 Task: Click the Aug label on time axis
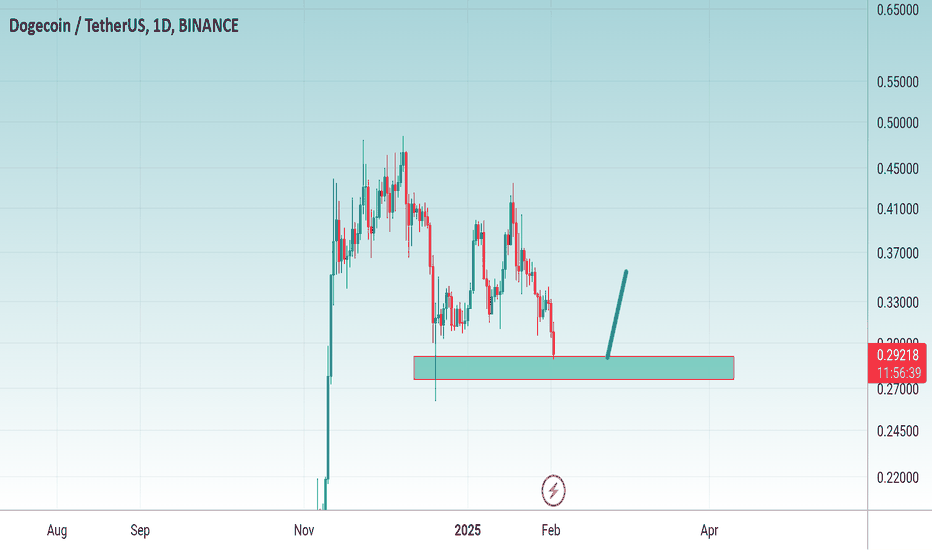pos(57,530)
